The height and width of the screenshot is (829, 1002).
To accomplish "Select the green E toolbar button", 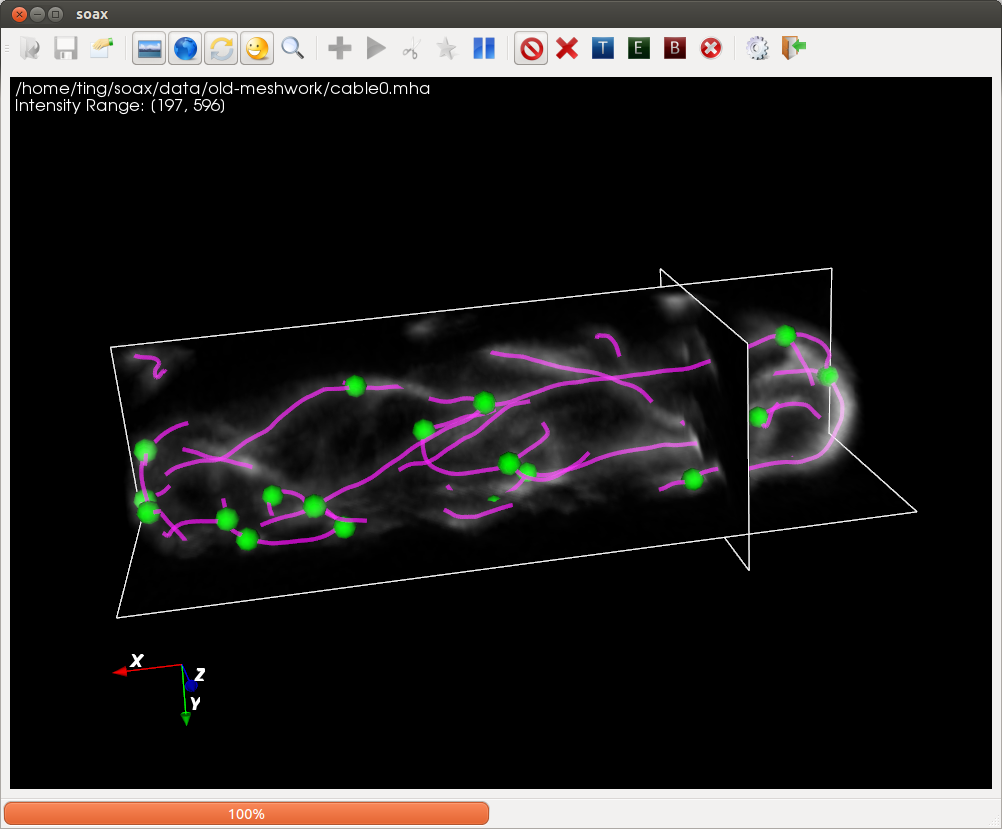I will (639, 48).
